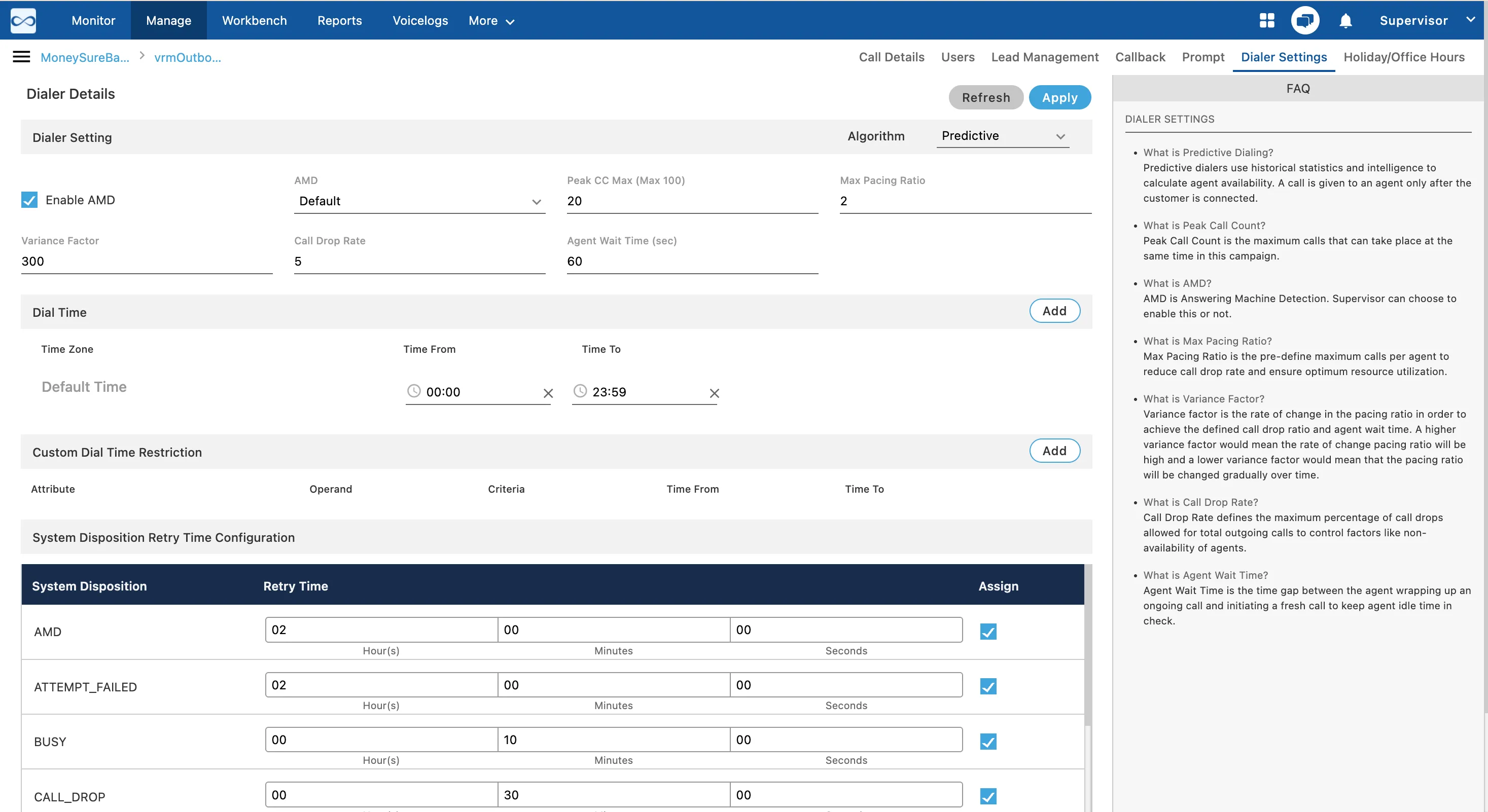Click the Refresh button
The width and height of the screenshot is (1488, 812).
[985, 97]
